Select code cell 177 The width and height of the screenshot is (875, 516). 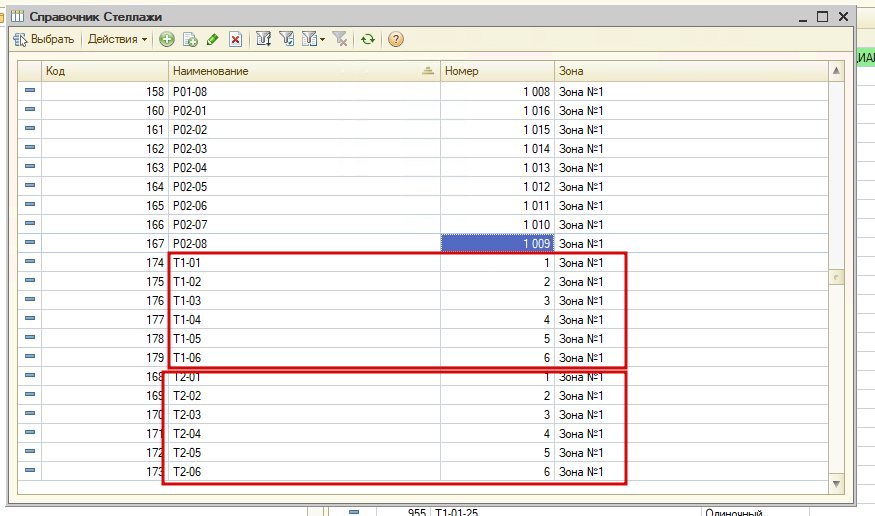[105, 320]
